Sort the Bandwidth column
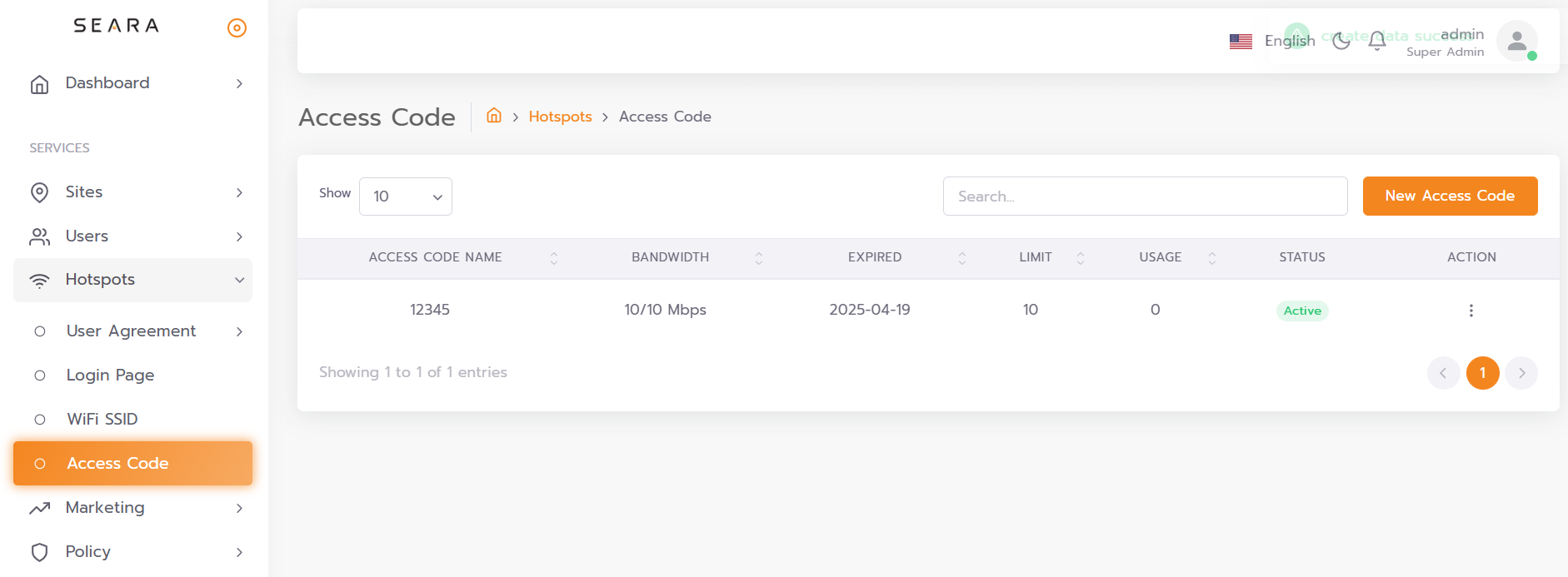 758,258
